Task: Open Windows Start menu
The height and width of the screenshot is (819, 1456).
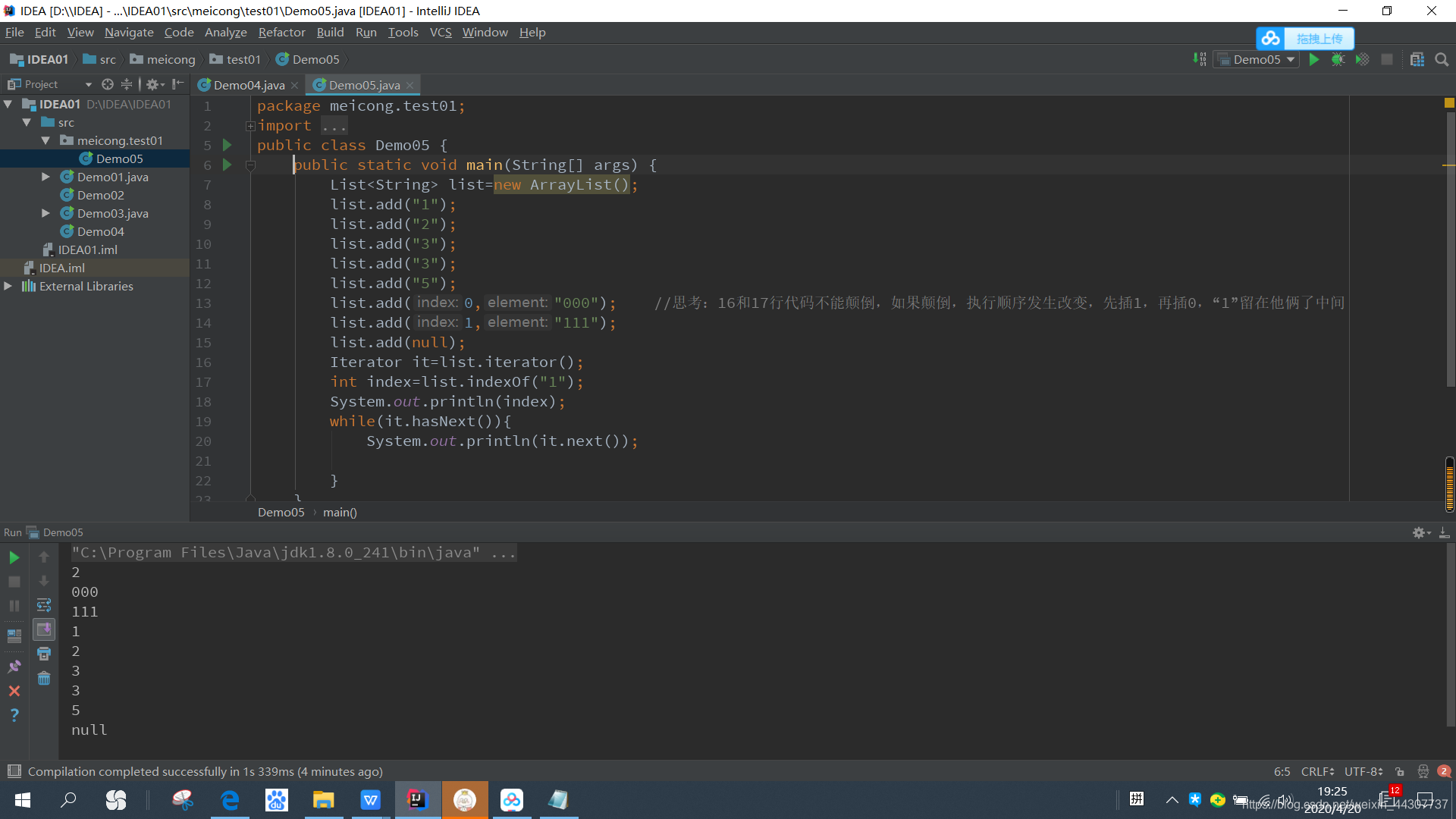Action: (x=23, y=800)
